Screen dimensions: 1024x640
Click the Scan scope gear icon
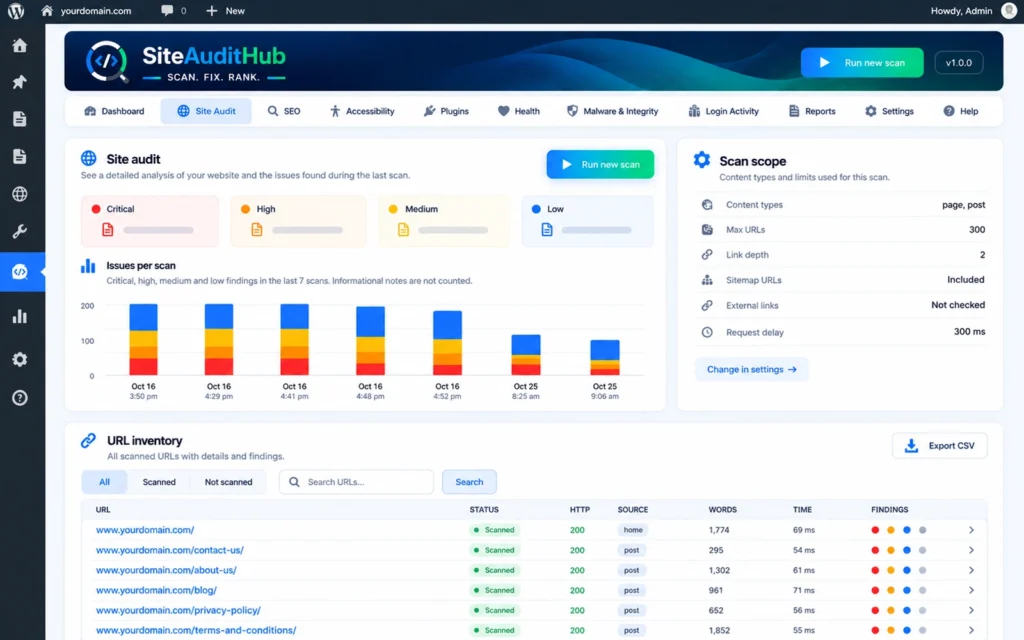(701, 160)
